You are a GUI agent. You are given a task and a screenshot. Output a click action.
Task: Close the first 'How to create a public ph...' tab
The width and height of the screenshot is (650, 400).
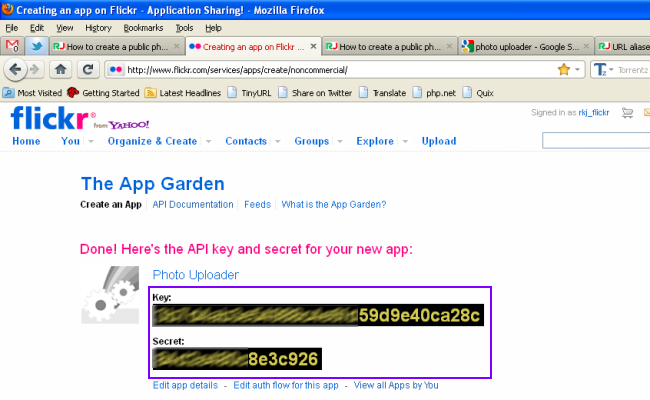[177, 46]
